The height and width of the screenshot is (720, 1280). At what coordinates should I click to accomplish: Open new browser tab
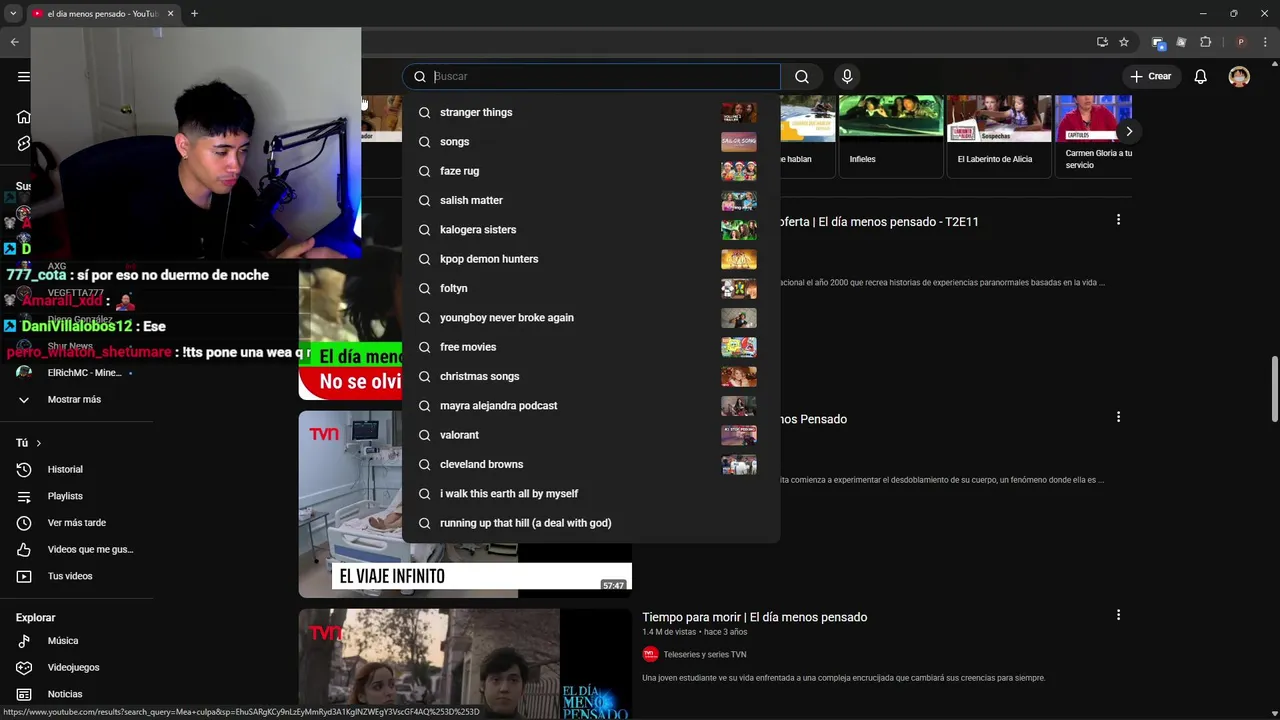coord(194,13)
